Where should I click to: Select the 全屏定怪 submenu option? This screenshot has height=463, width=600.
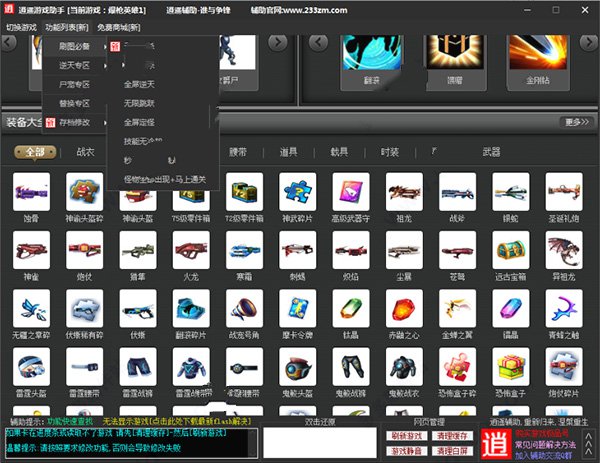pos(139,122)
